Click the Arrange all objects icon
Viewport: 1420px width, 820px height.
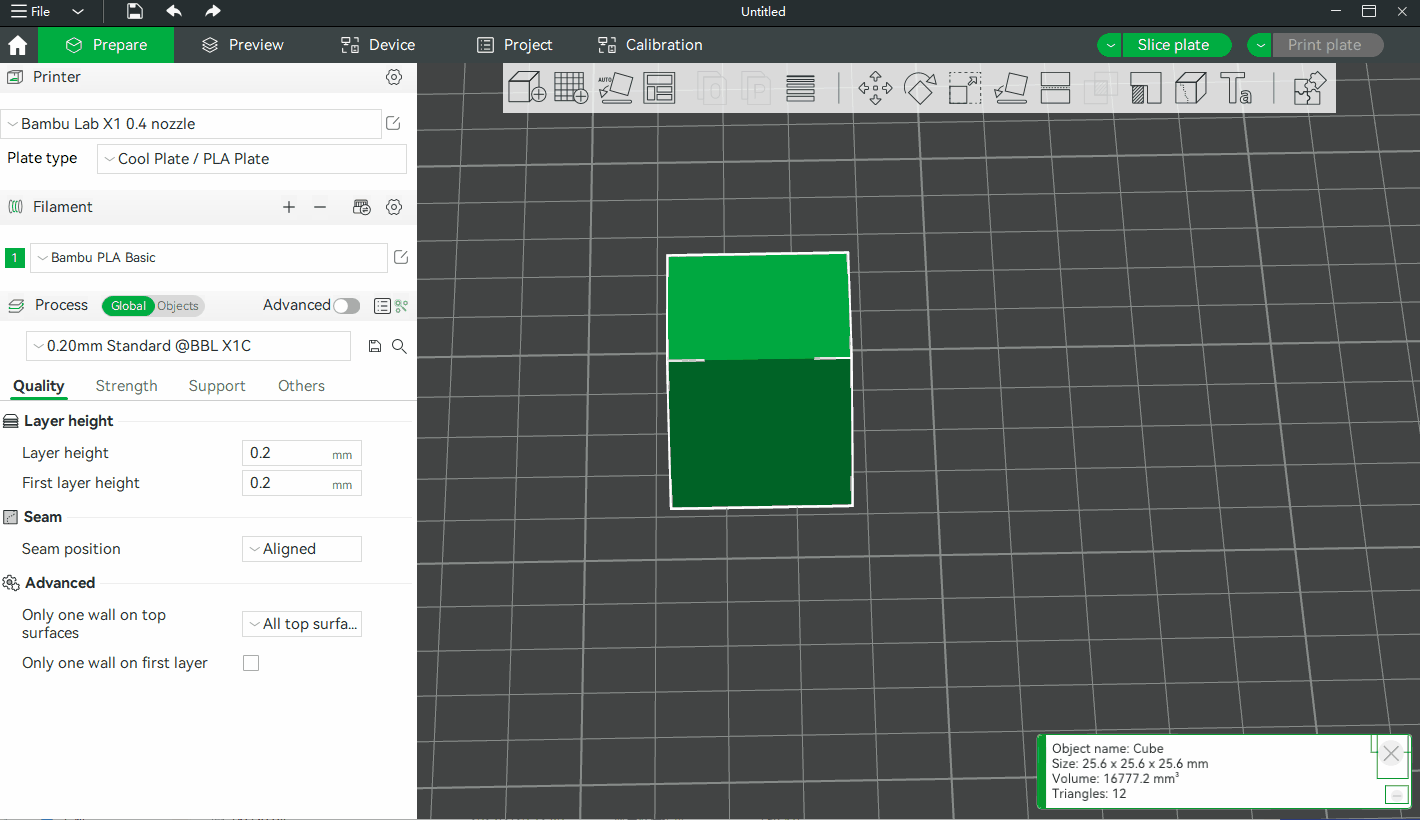659,88
